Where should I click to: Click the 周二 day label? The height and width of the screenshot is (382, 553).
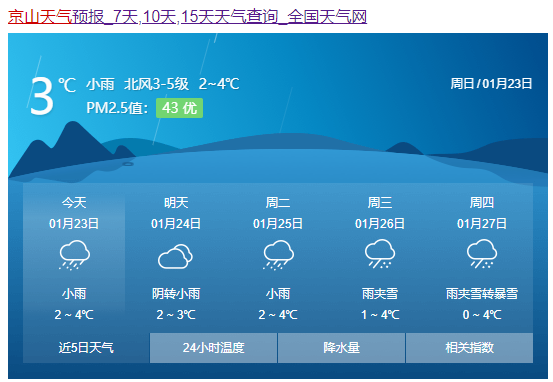(x=278, y=203)
